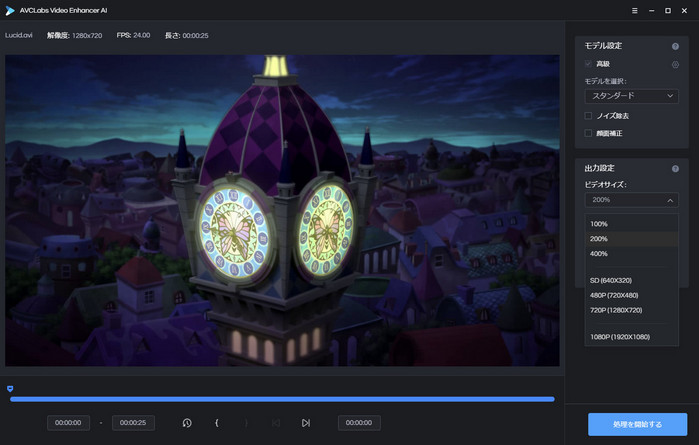Click the current position time field
Screen dimensions: 699x445
(359, 423)
